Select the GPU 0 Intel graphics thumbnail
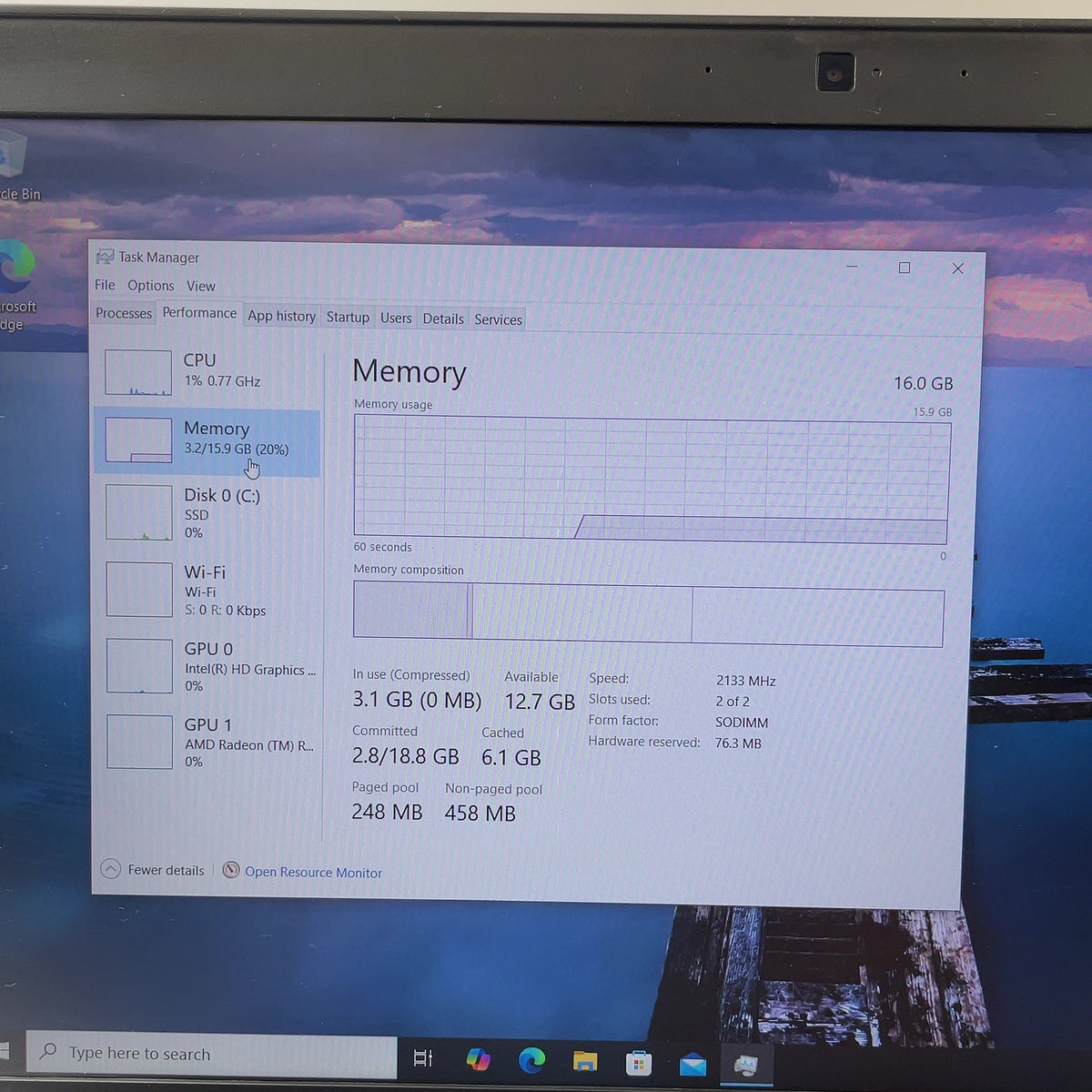This screenshot has height=1092, width=1092. 139,666
